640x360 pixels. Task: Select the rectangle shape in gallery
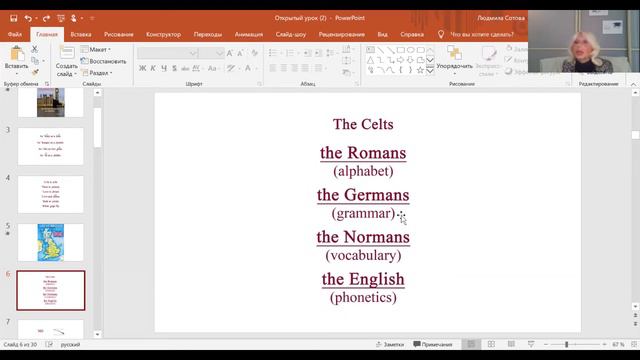coord(401,50)
